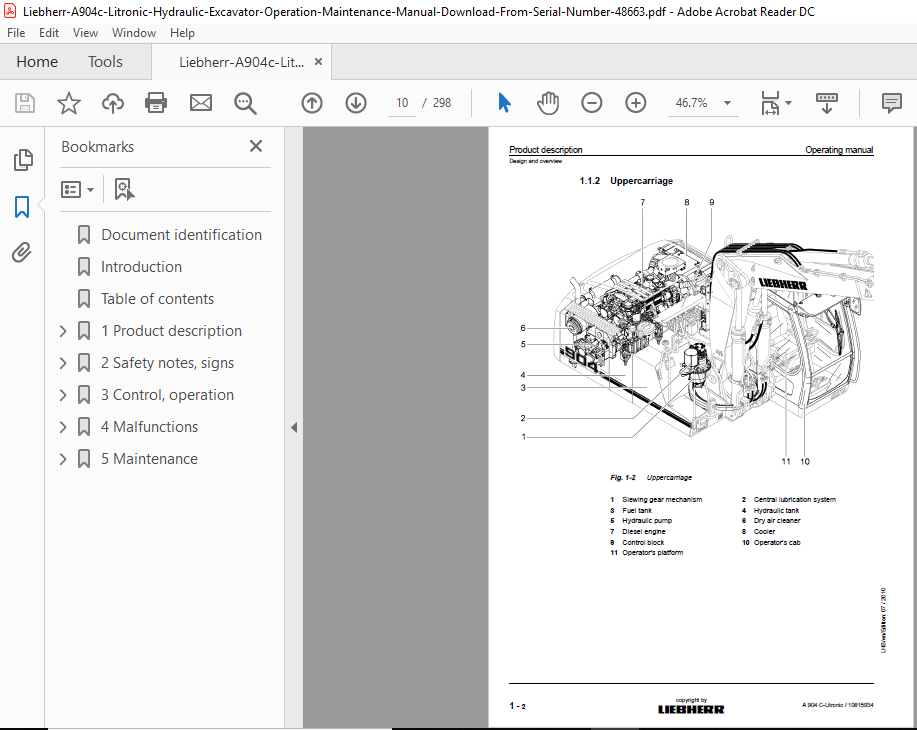This screenshot has width=917, height=730.
Task: Click the 46.7% zoom value field
Action: pos(691,103)
